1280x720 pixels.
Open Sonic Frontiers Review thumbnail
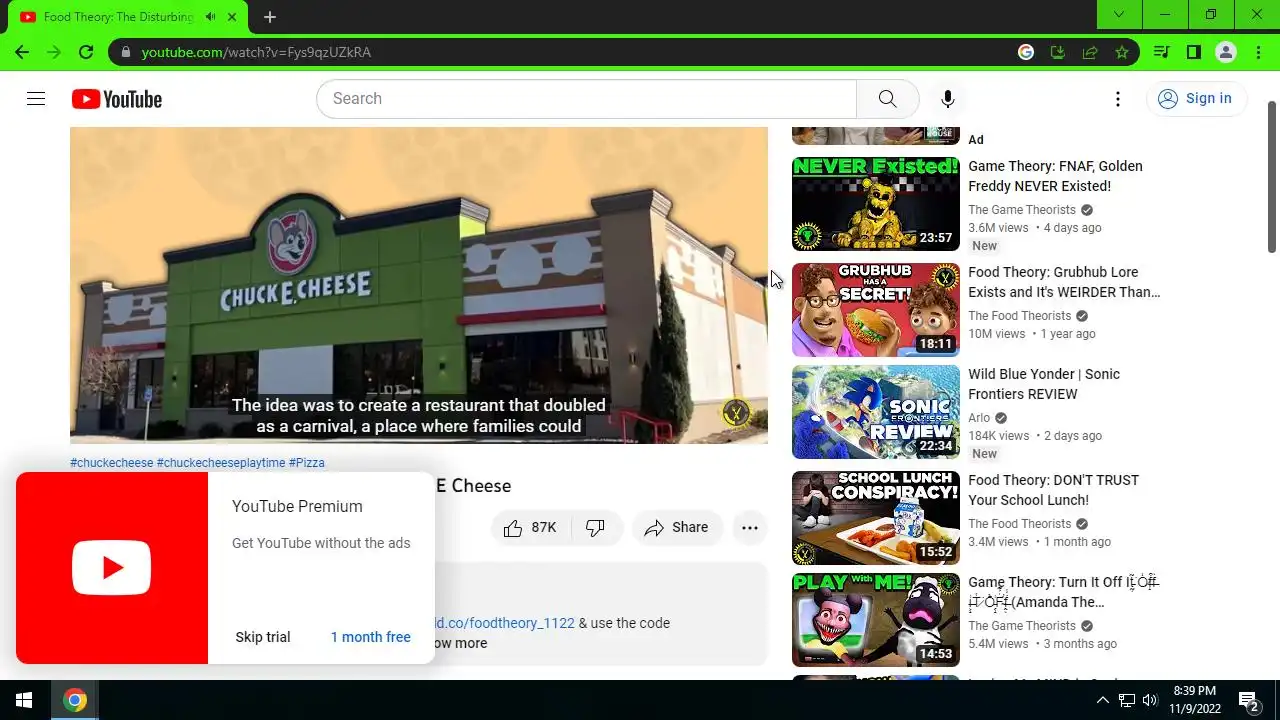tap(876, 412)
